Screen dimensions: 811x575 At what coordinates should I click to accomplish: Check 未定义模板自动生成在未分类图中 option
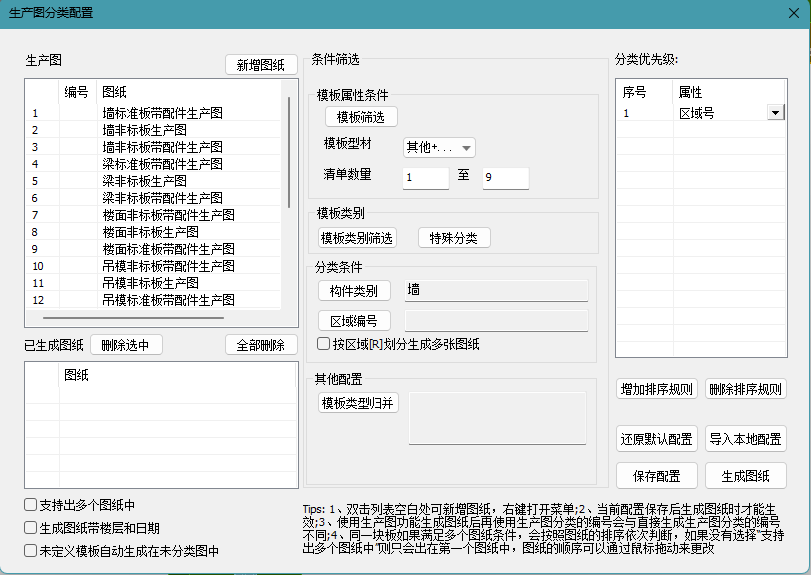click(x=31, y=550)
